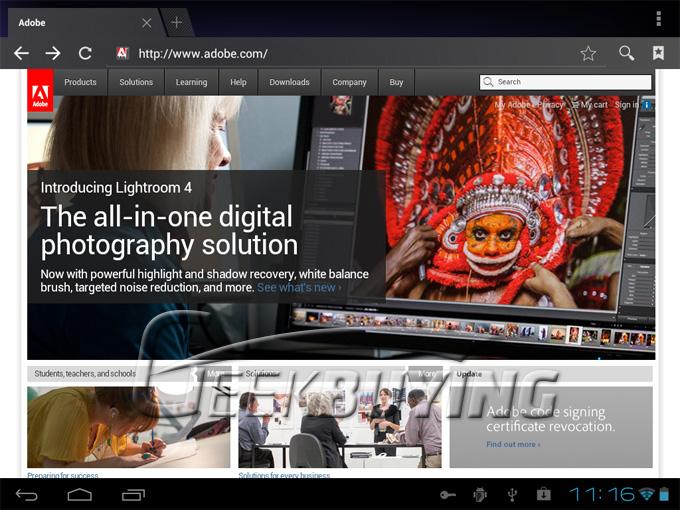Tap the Android debug icon in status bar
Image resolution: width=680 pixels, height=510 pixels.
coord(480,494)
